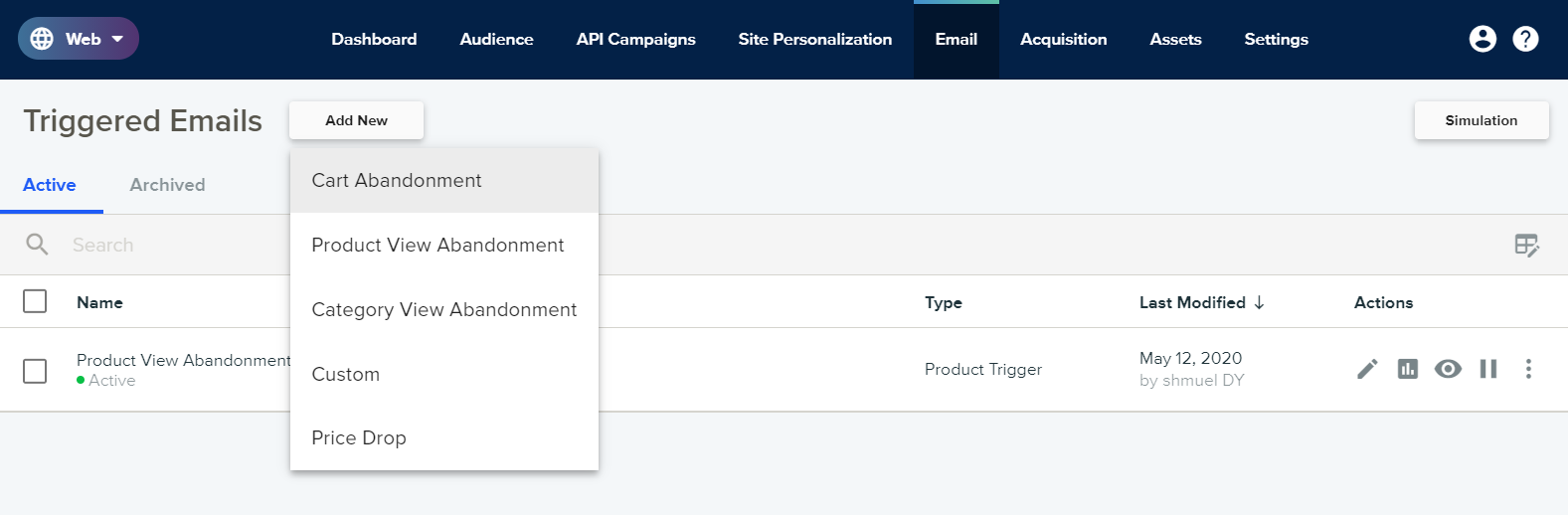Preview the email with the eye icon

pos(1448,369)
